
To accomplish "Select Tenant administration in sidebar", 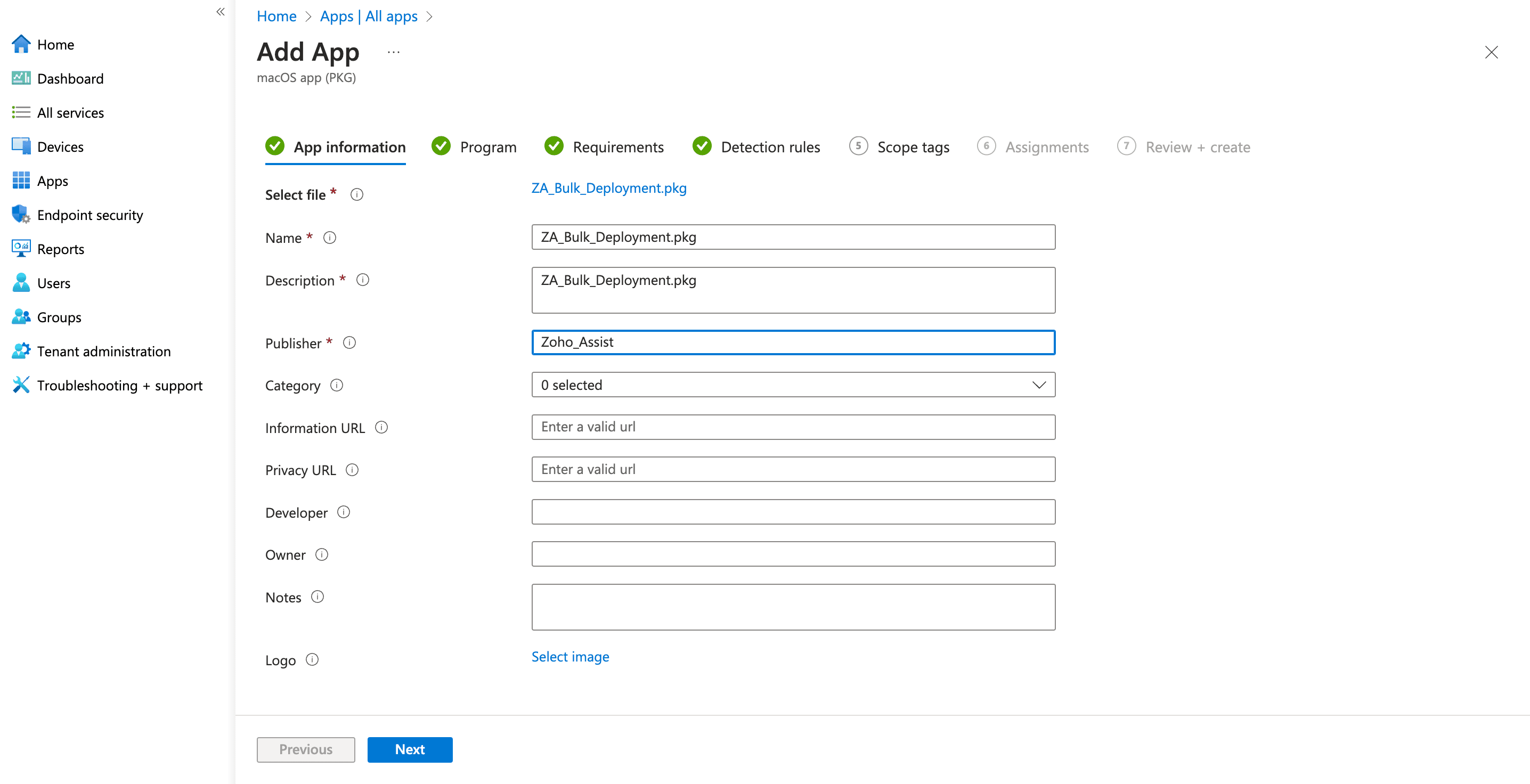I will [104, 351].
